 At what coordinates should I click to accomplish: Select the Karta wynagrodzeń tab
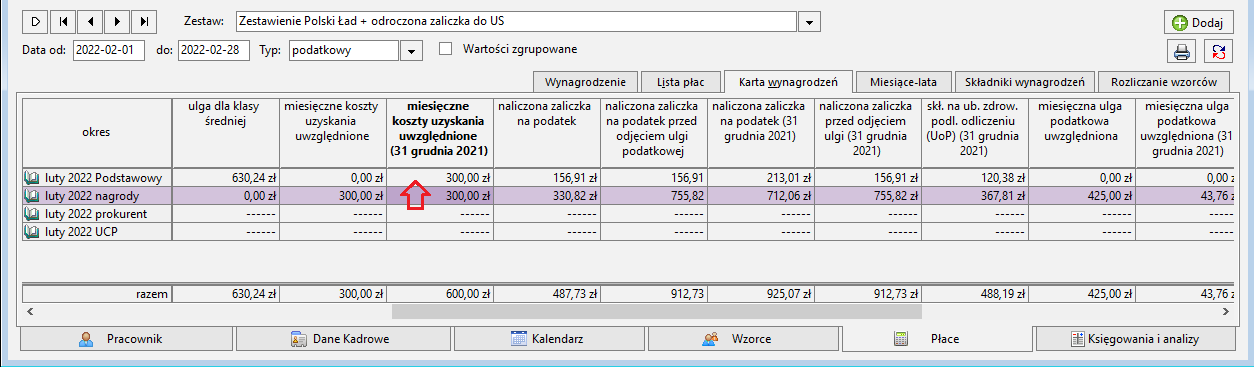[789, 81]
